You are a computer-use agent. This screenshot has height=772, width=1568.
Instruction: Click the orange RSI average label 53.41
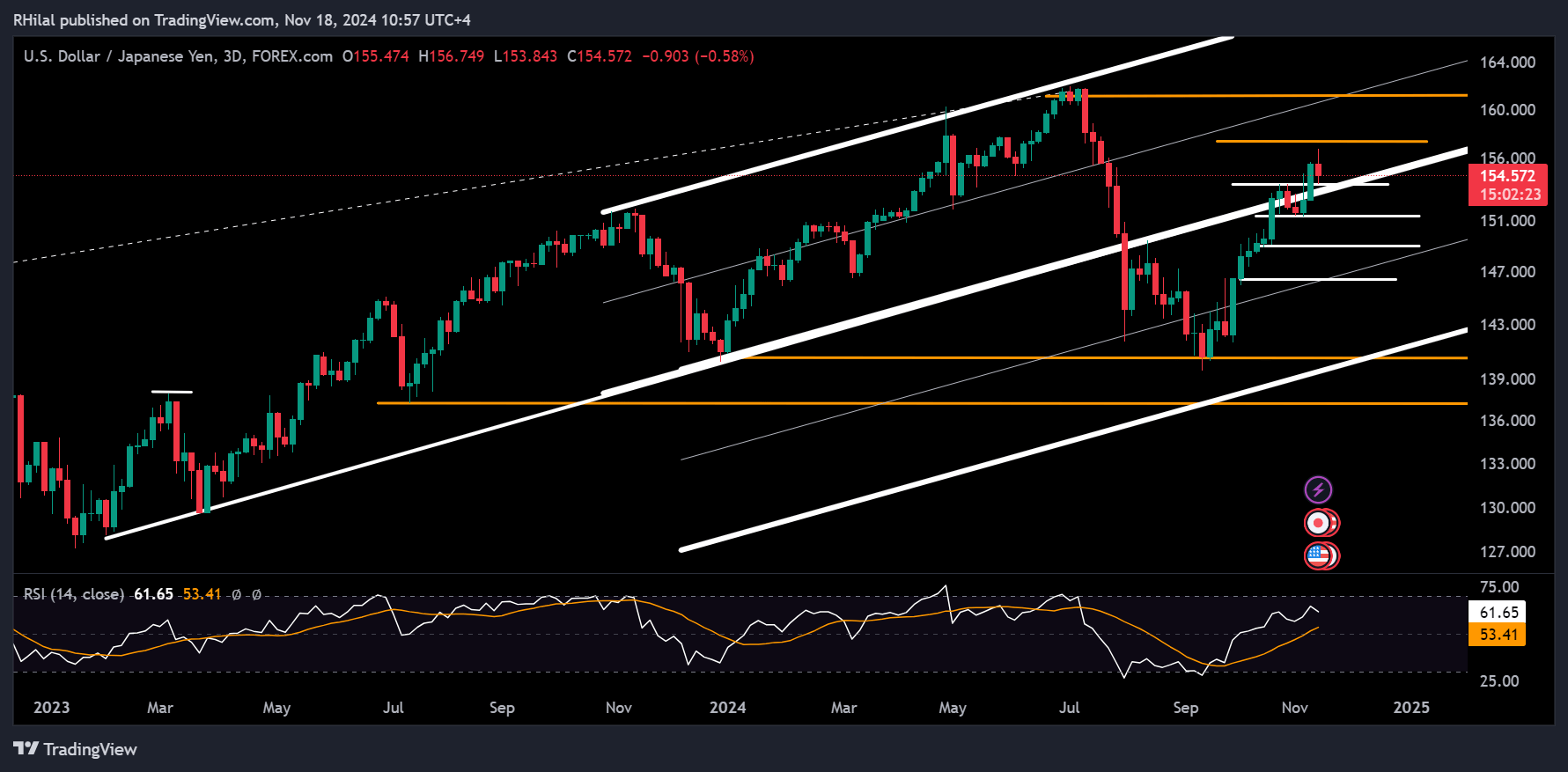[x=1498, y=635]
